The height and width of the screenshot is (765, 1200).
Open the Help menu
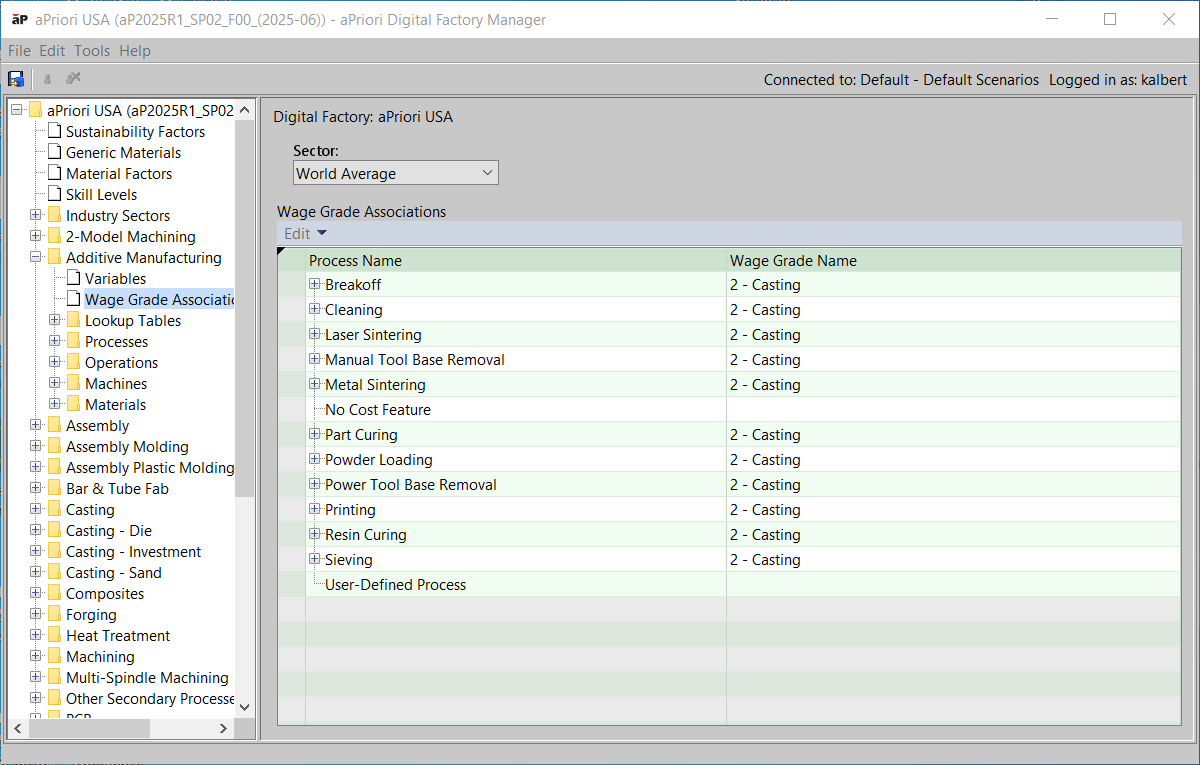[135, 50]
